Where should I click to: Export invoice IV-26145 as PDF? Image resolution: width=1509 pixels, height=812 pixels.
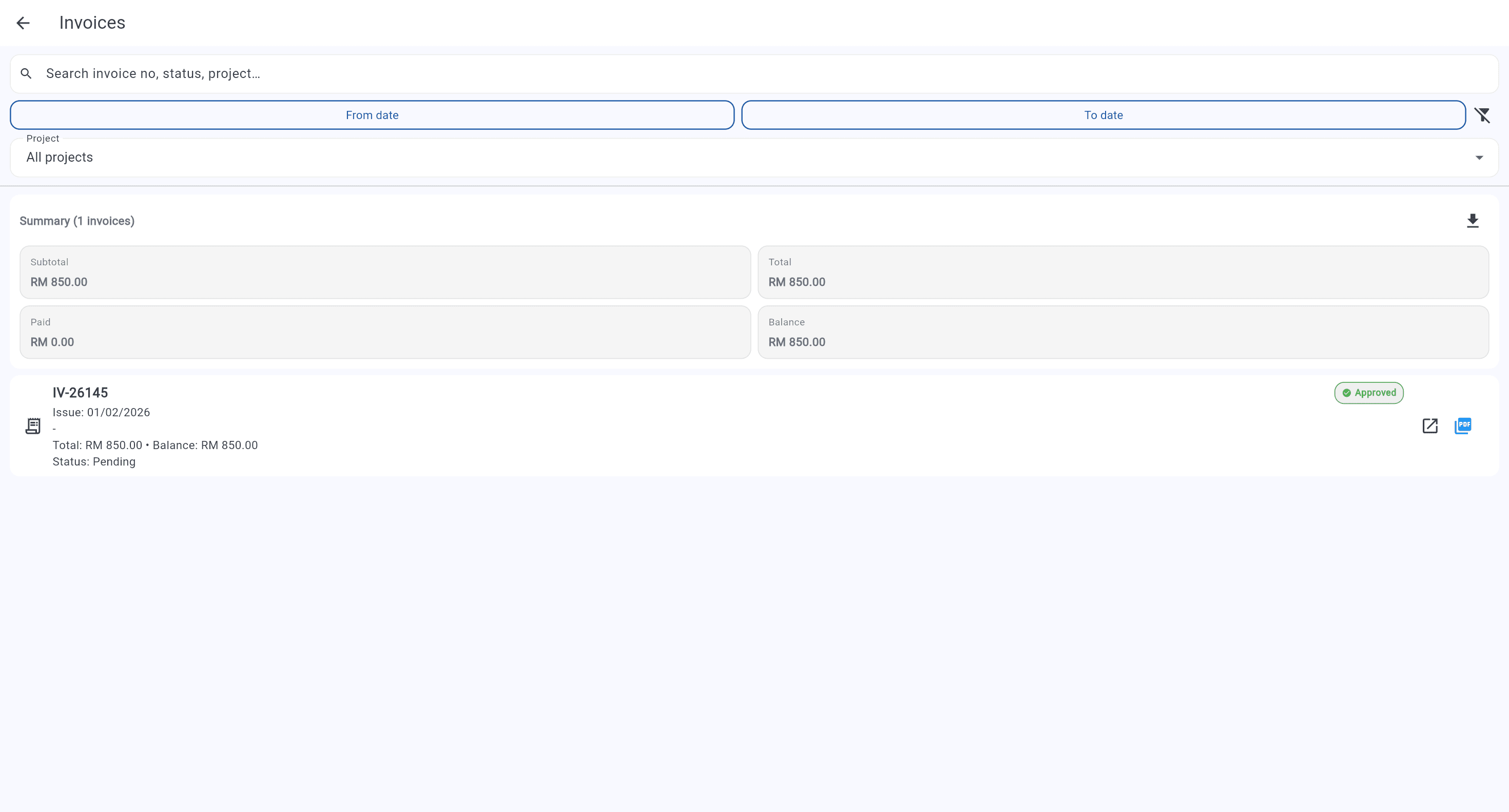pos(1463,426)
